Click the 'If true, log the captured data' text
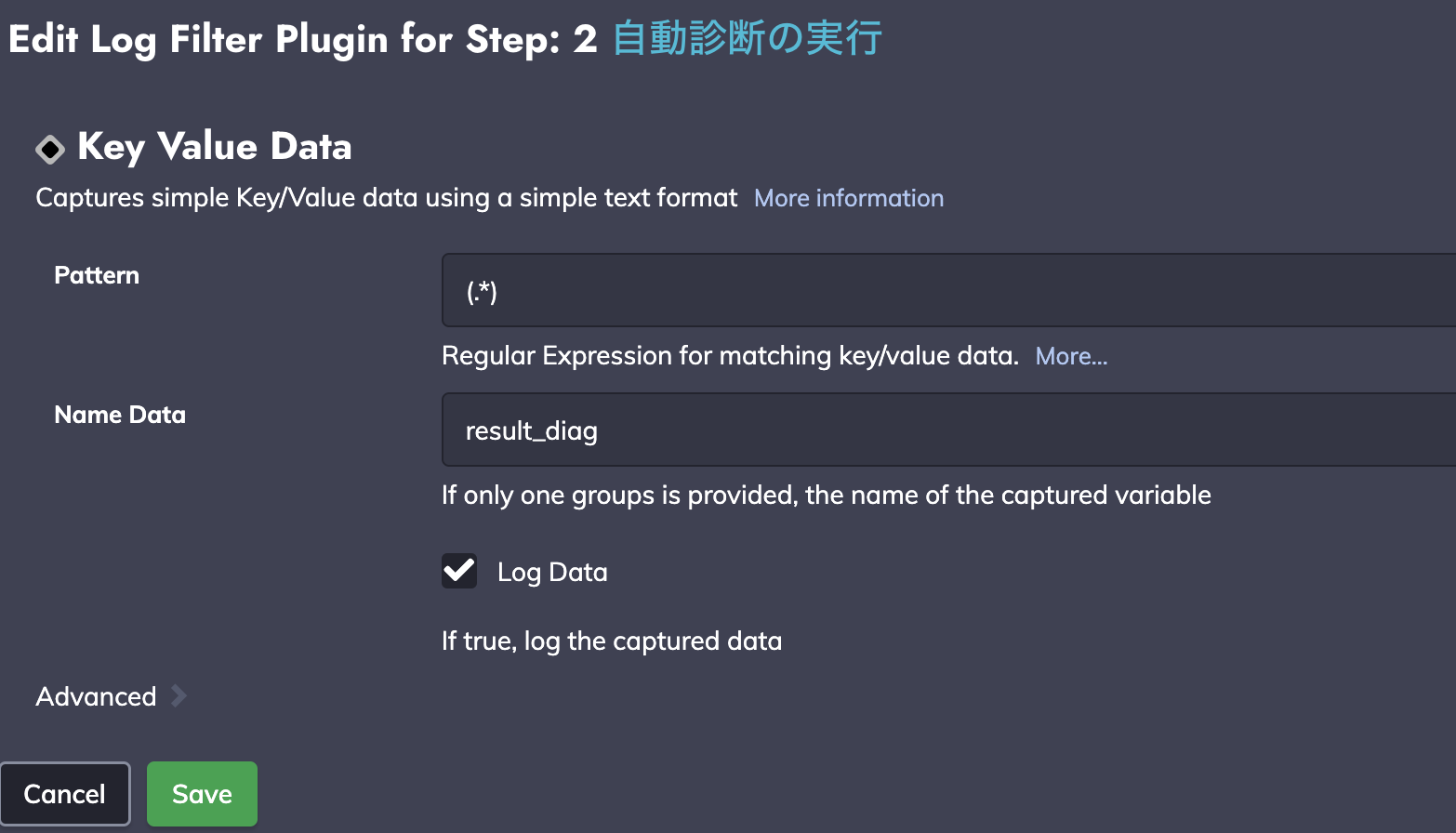This screenshot has width=1456, height=833. pos(612,641)
